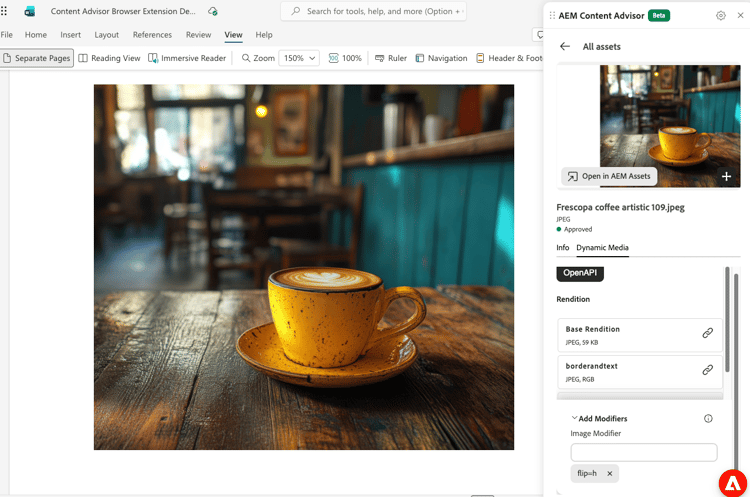Click the document title Content Advisor Browser Extension
Screen dimensions: 750x497
pyautogui.click(x=123, y=11)
